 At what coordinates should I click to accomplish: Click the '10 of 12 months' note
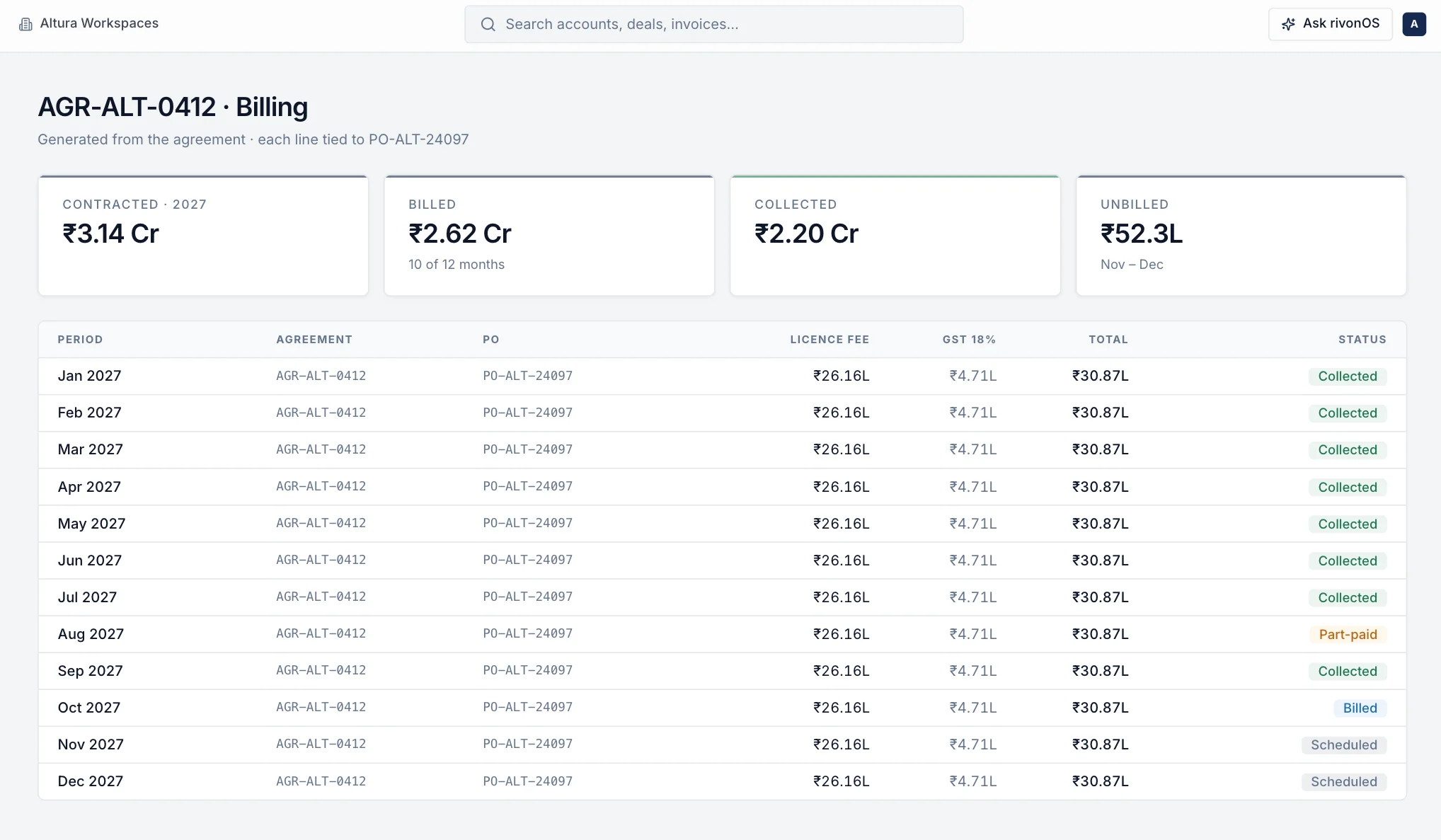click(457, 265)
